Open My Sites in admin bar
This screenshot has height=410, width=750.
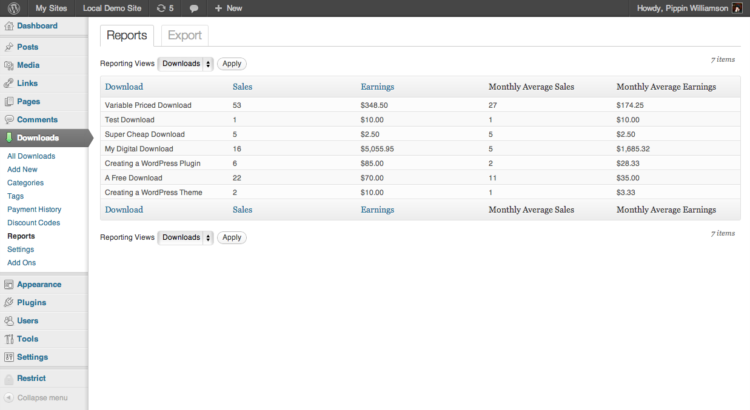[x=51, y=8]
